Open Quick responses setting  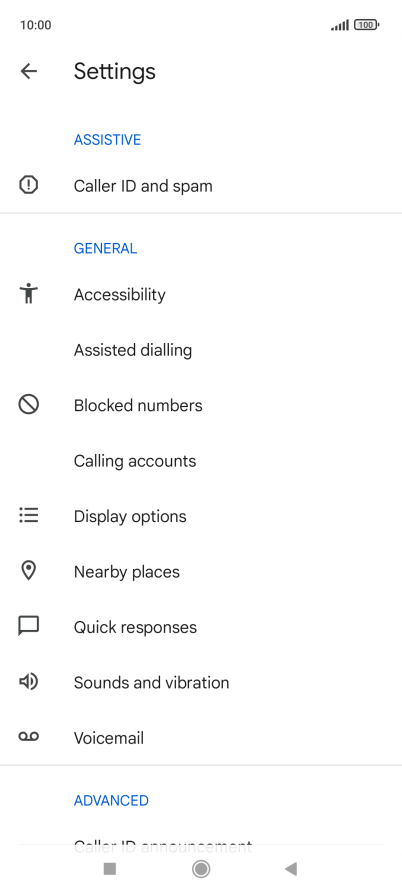click(x=201, y=626)
